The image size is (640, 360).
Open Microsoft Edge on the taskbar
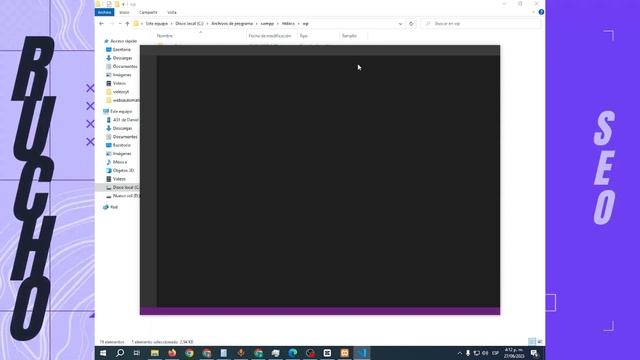(x=293, y=353)
